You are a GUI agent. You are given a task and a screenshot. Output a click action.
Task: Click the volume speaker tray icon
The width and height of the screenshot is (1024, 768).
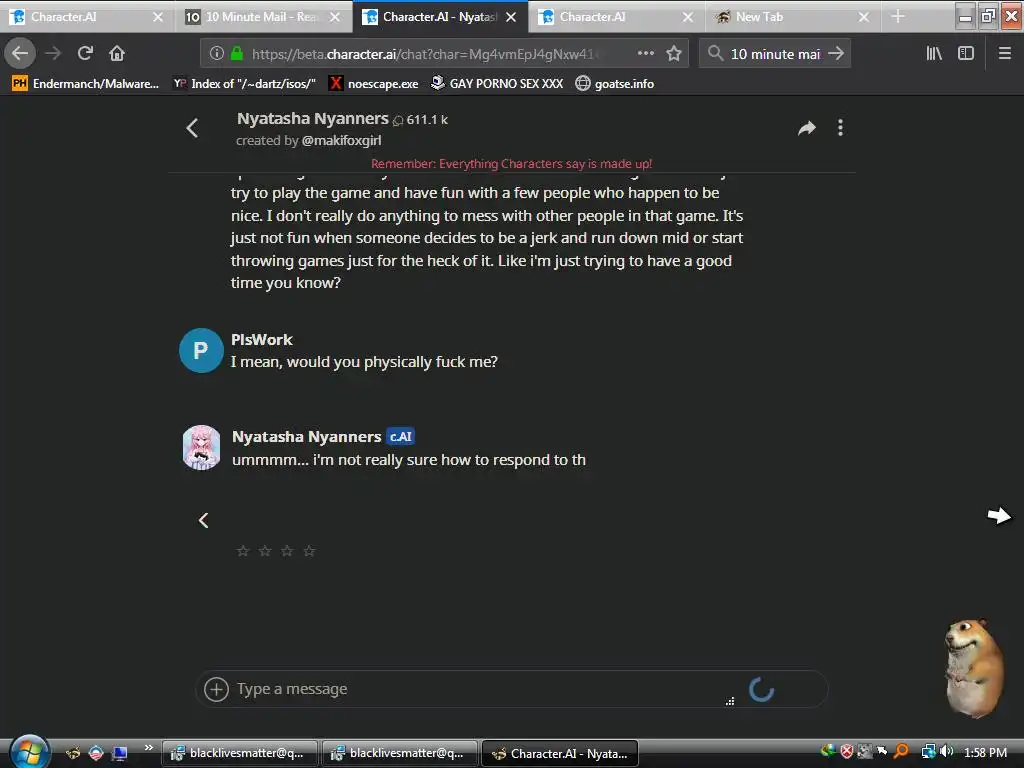pos(948,752)
